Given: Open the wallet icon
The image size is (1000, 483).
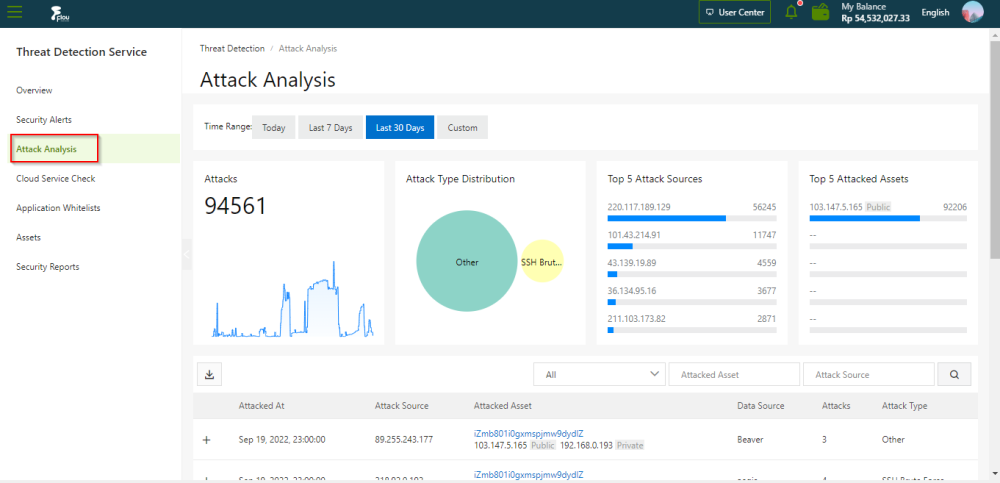Looking at the screenshot, I should 821,12.
